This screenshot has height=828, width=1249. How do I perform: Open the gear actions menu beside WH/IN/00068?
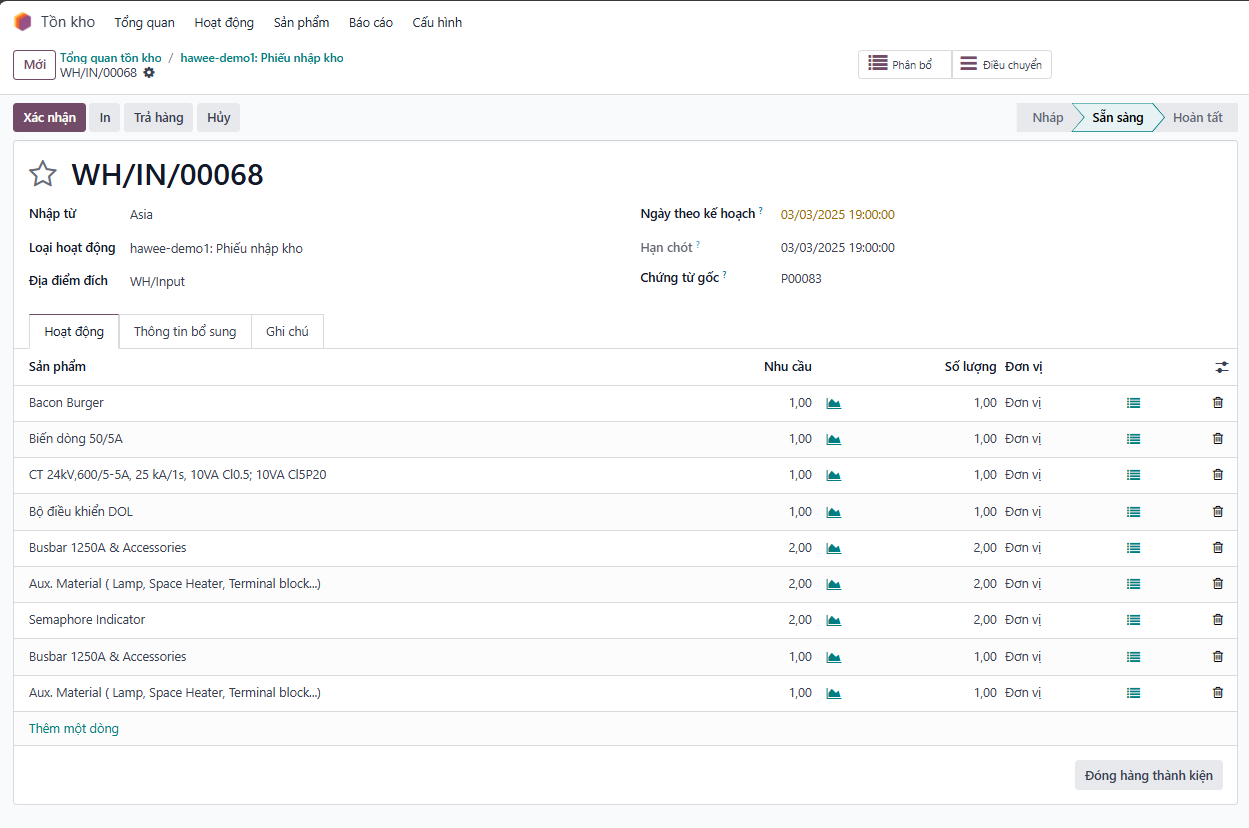pyautogui.click(x=149, y=73)
